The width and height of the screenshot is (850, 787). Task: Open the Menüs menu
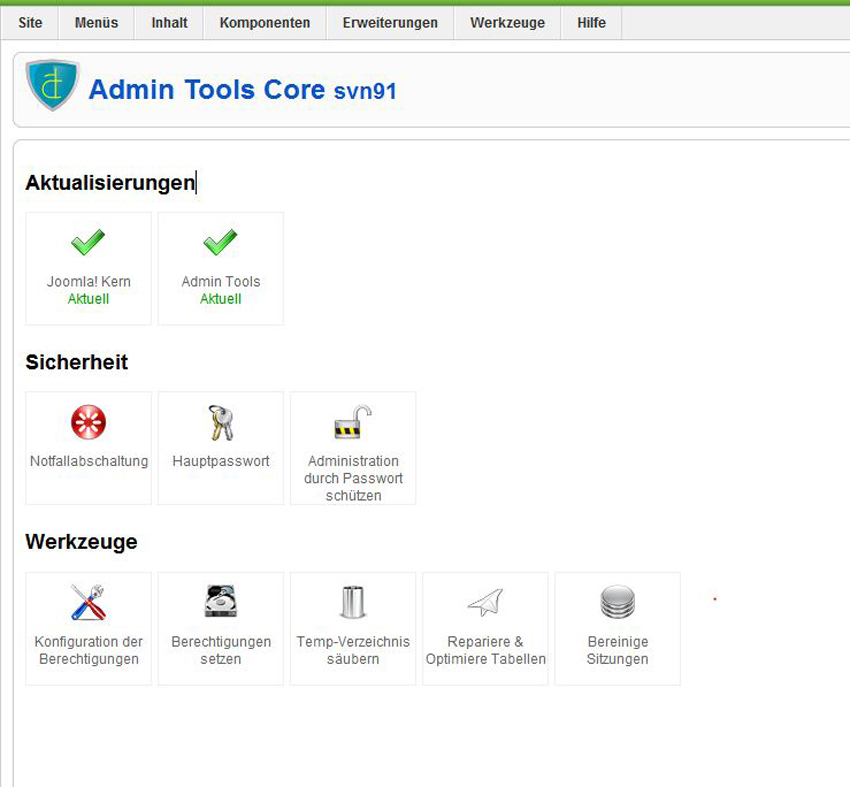96,23
